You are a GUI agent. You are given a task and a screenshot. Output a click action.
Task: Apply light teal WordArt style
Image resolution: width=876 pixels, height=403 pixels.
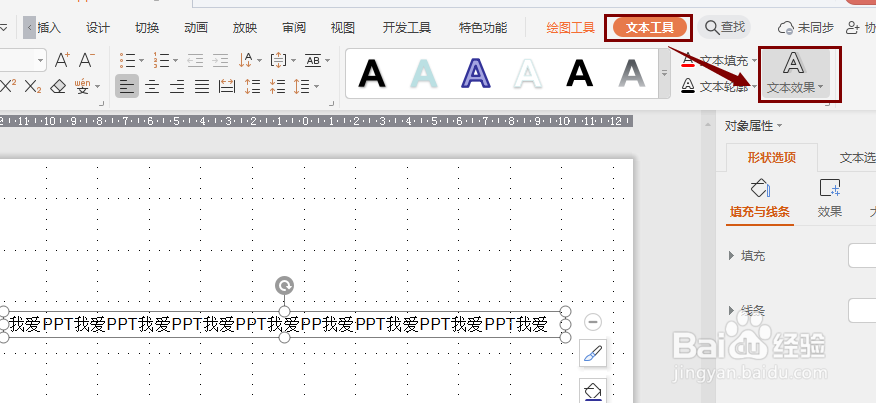424,73
